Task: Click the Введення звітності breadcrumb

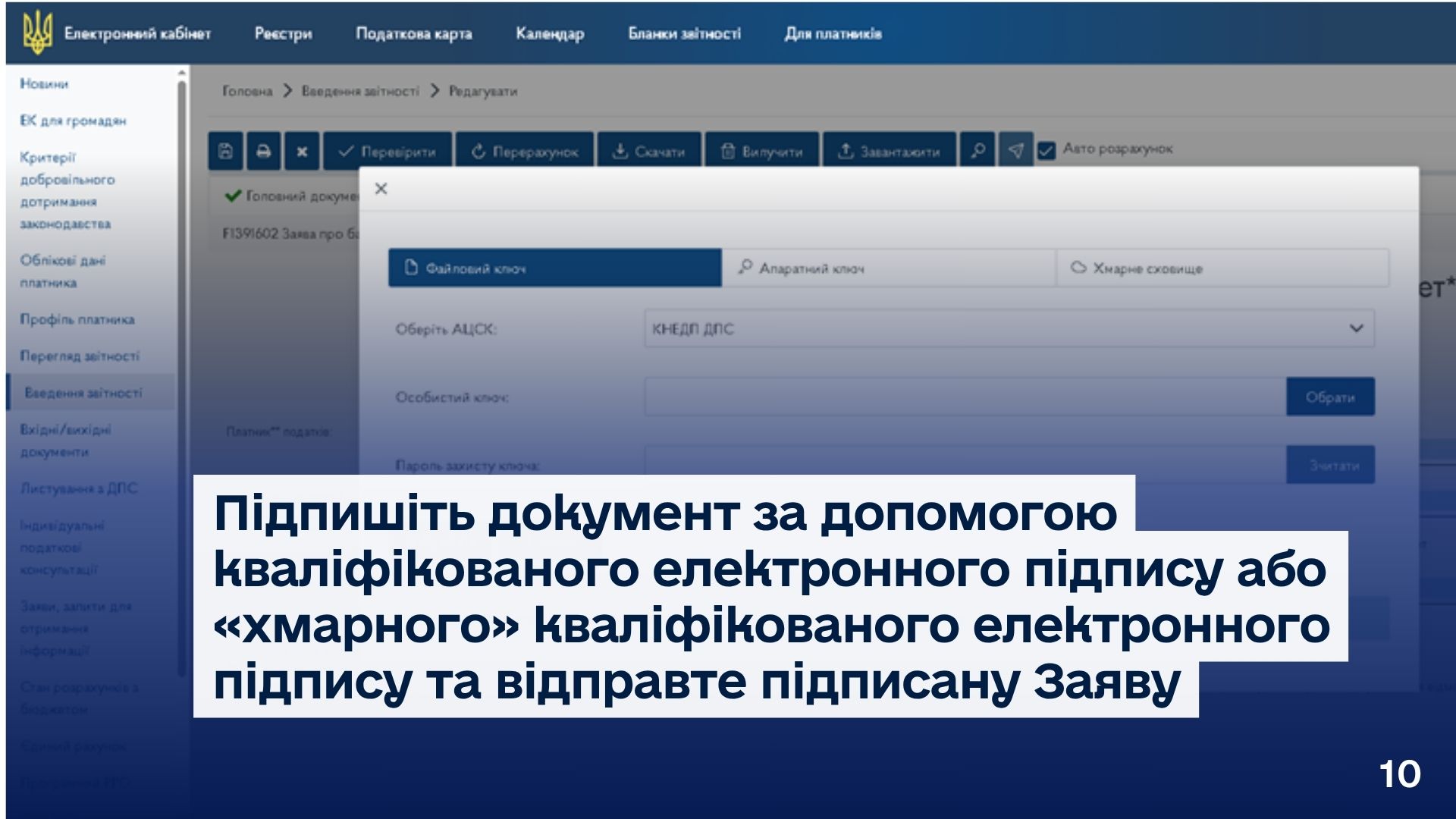Action: pyautogui.click(x=360, y=91)
